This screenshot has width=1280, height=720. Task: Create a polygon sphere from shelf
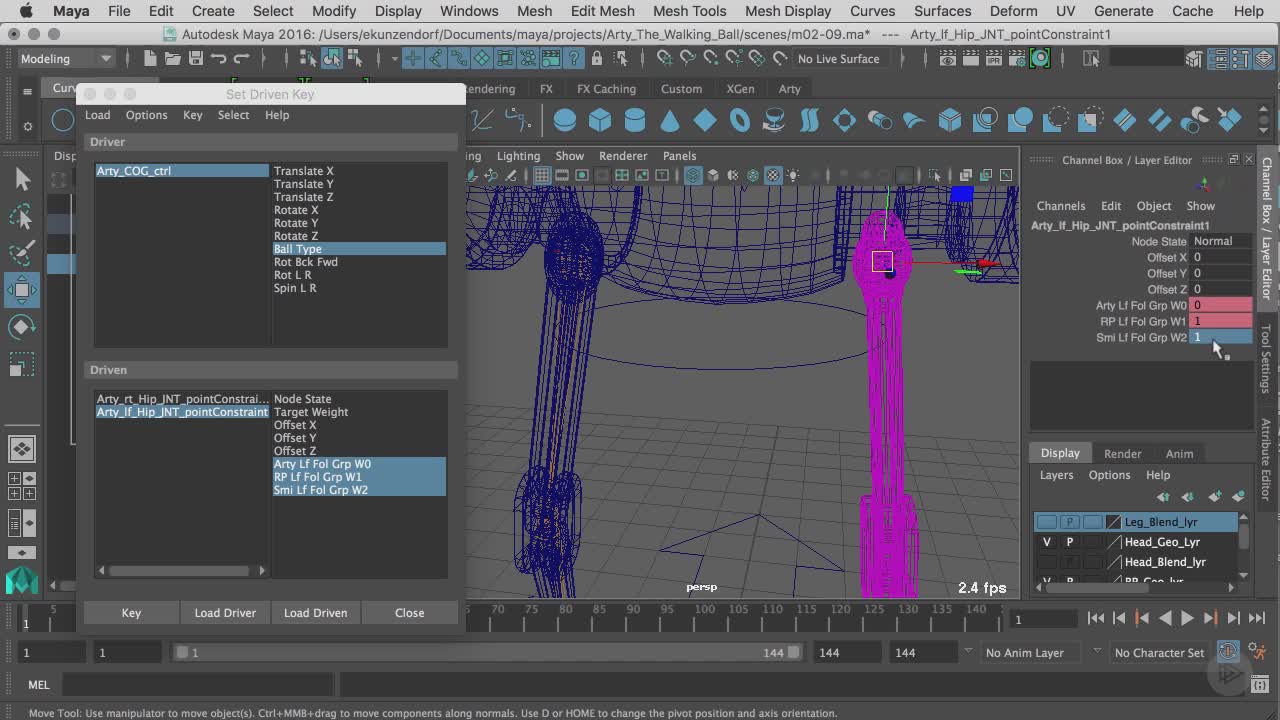tap(565, 121)
